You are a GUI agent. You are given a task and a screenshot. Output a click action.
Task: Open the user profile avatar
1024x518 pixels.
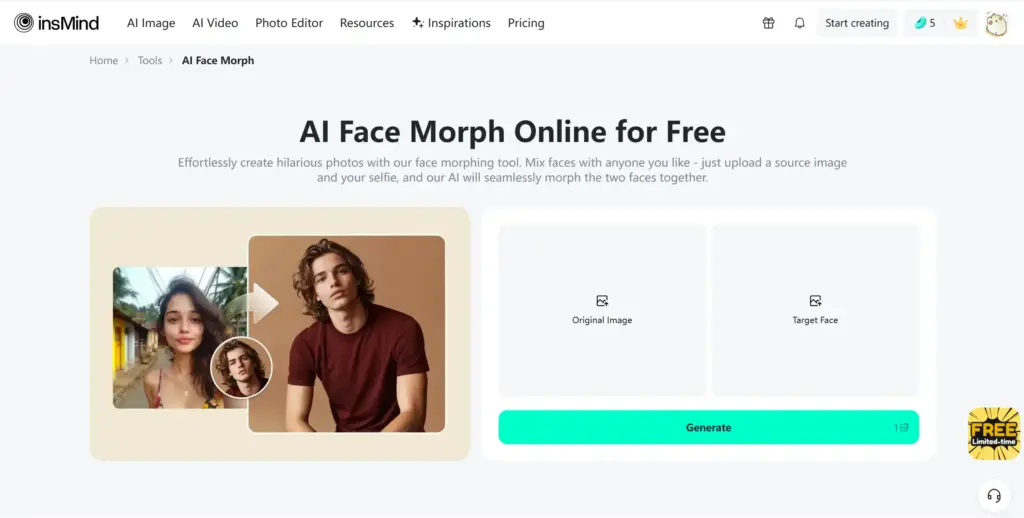[x=997, y=24]
